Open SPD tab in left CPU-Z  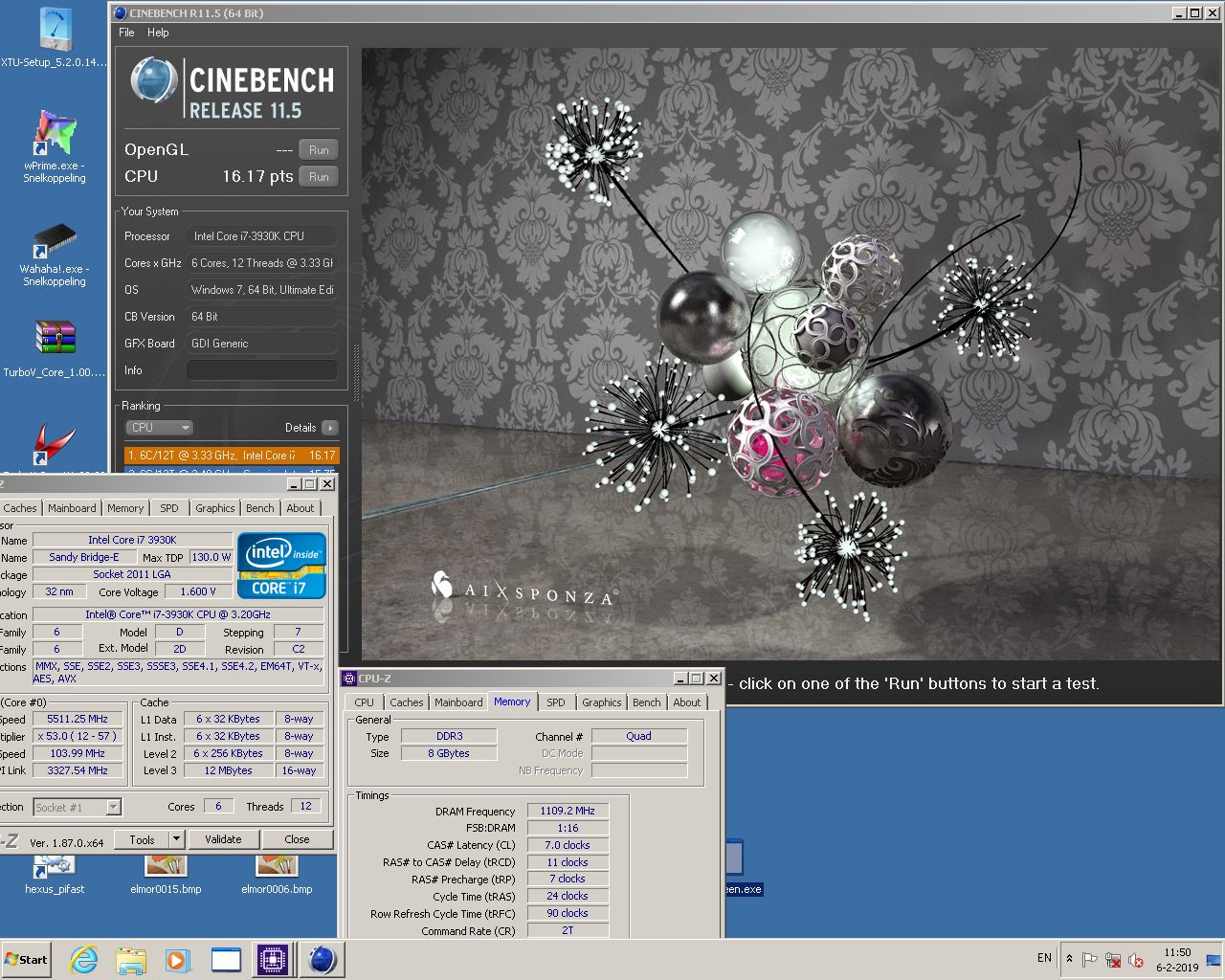coord(169,508)
